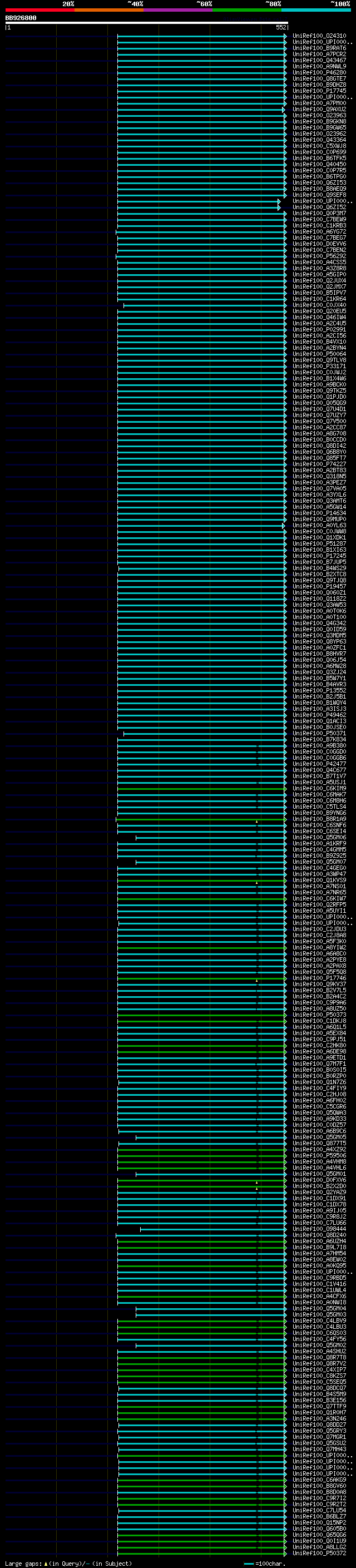Open hit UniRef100_C1KR64

(319, 299)
